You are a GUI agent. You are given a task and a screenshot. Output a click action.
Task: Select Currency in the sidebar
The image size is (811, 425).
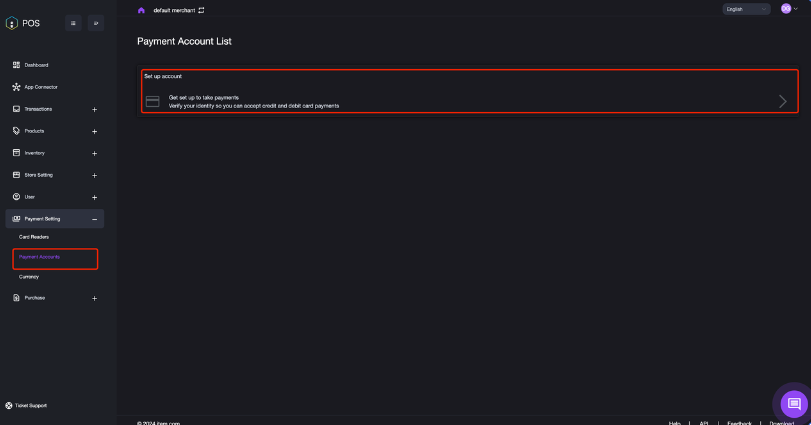(x=29, y=277)
